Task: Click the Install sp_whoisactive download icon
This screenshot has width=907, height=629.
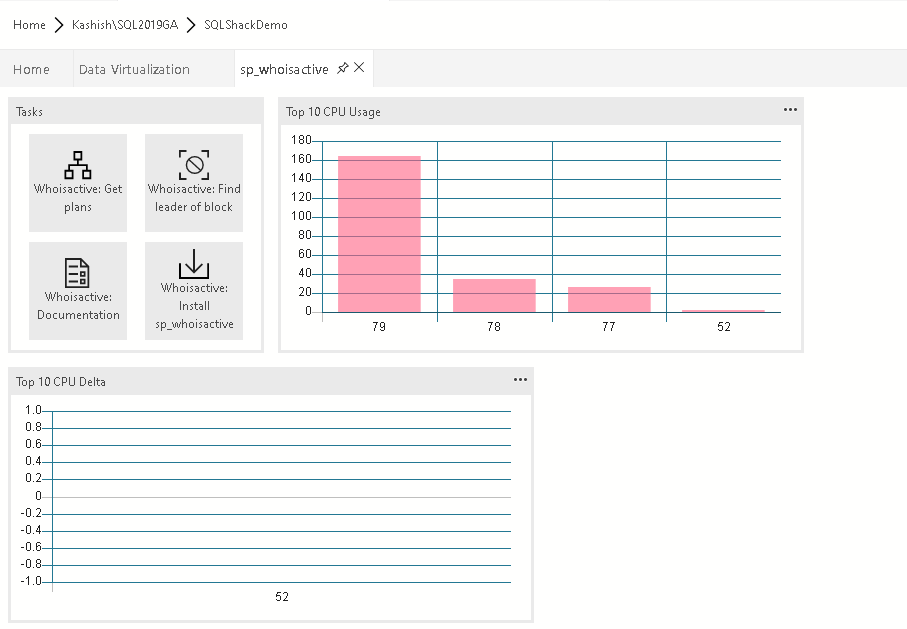Action: pyautogui.click(x=194, y=264)
